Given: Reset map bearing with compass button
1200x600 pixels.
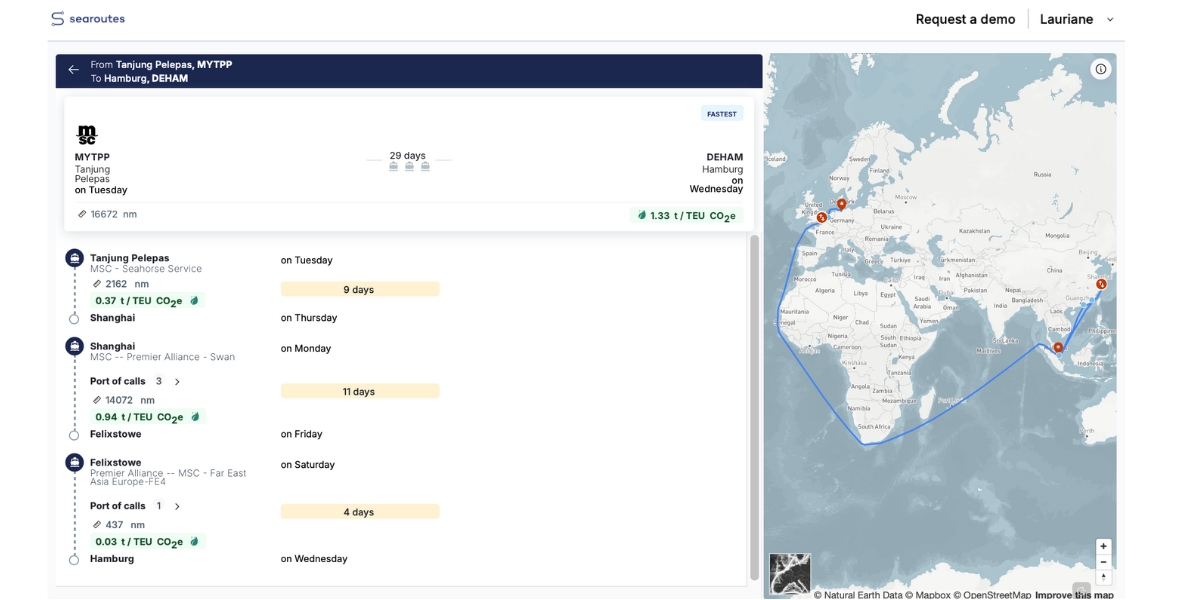Looking at the screenshot, I should coord(1103,577).
